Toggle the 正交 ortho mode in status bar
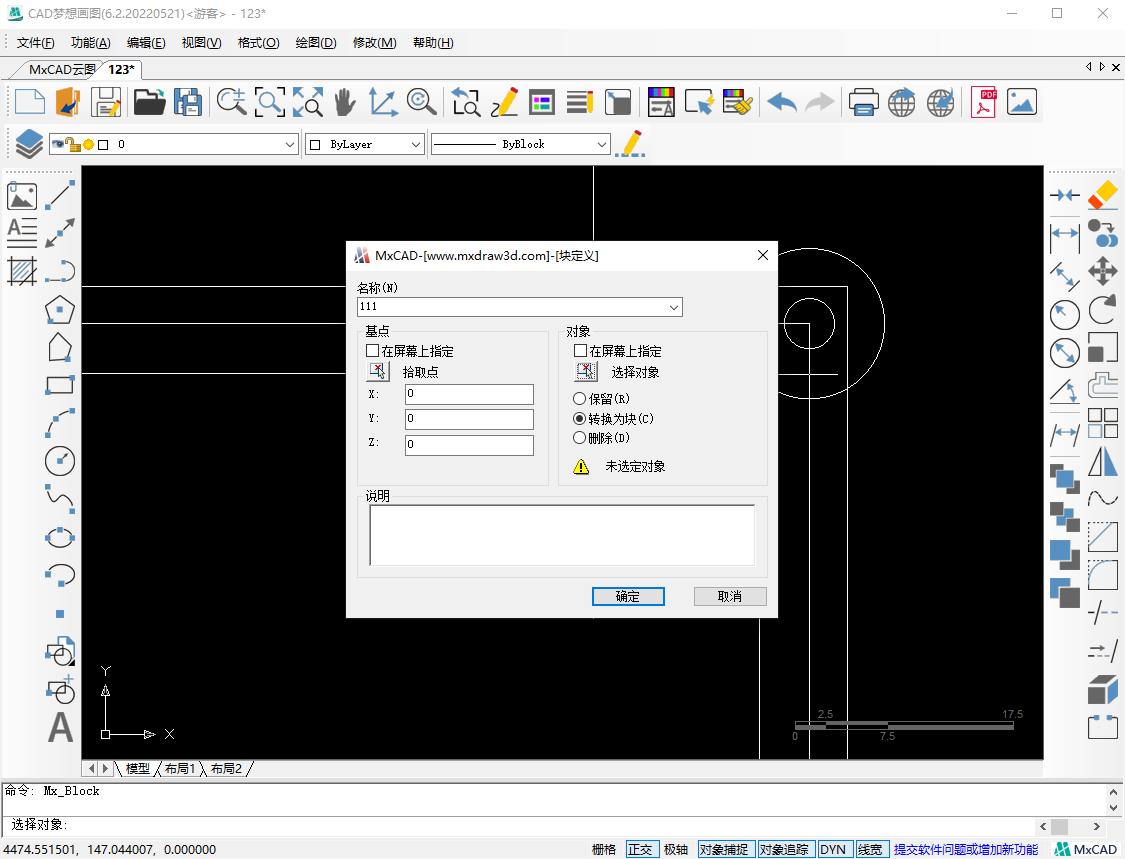Screen dimensions: 1125x859 click(x=640, y=849)
